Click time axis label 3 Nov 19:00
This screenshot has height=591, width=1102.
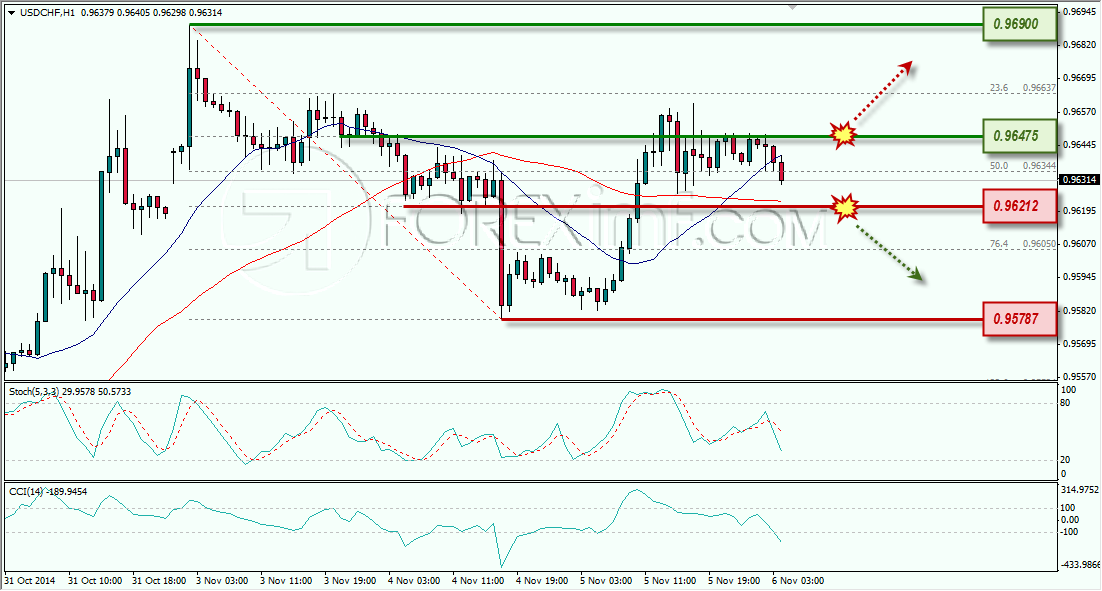click(350, 580)
